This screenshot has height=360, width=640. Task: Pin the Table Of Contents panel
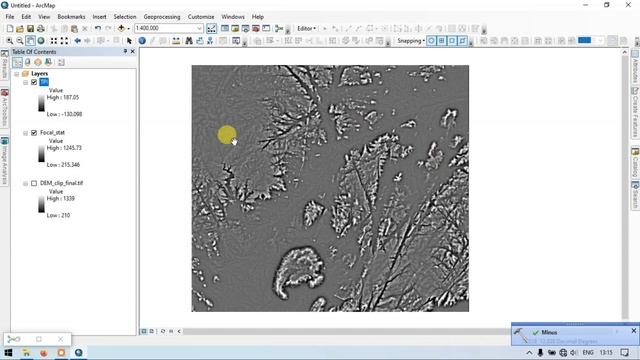point(125,51)
